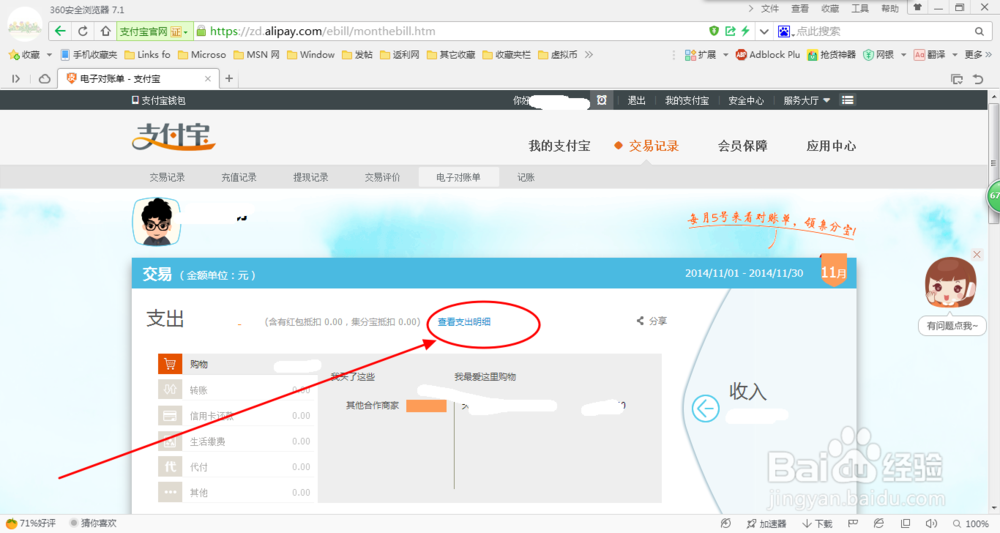Open 应用中心 in main navigation
The height and width of the screenshot is (533, 1000).
point(831,146)
